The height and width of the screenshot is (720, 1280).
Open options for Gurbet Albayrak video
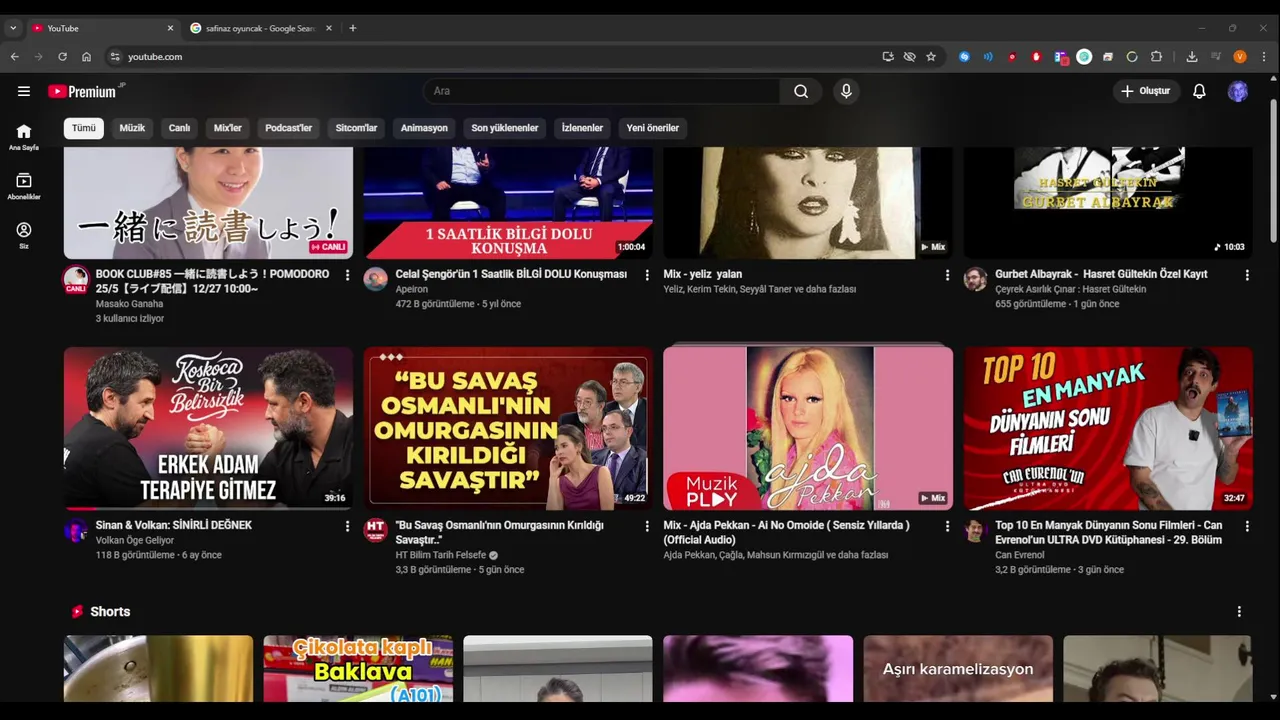pyautogui.click(x=1247, y=275)
